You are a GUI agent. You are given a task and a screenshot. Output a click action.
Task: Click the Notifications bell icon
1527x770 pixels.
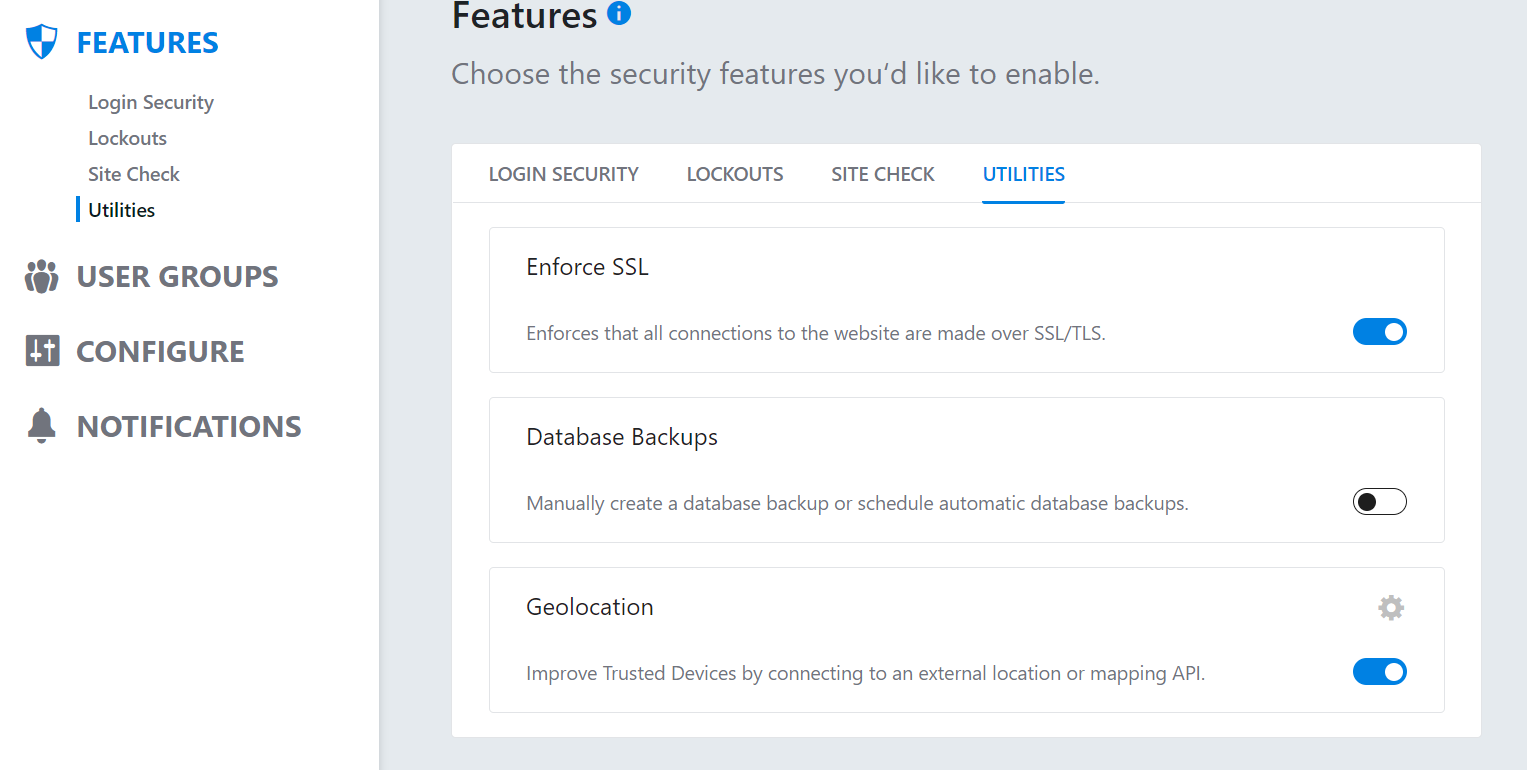(x=41, y=426)
